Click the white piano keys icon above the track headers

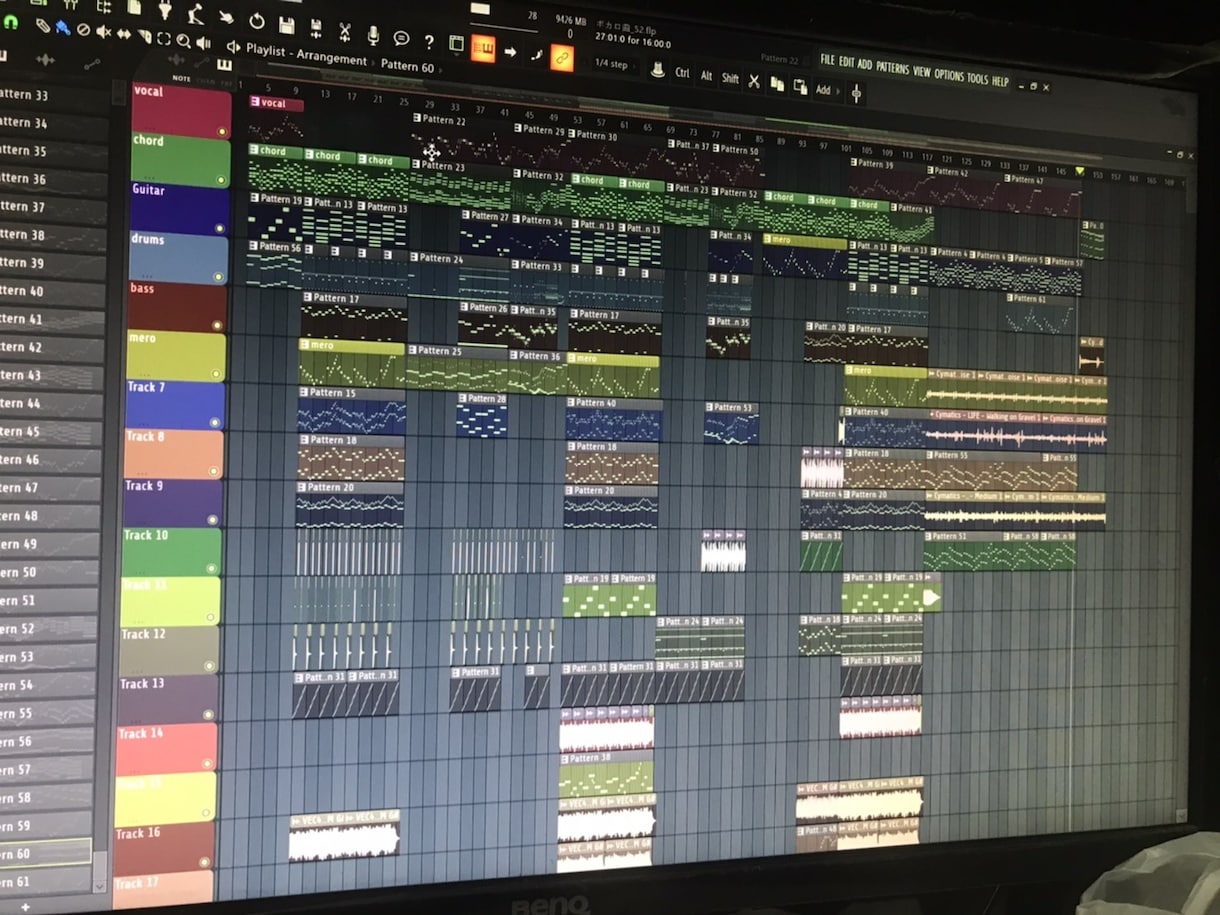pos(224,66)
